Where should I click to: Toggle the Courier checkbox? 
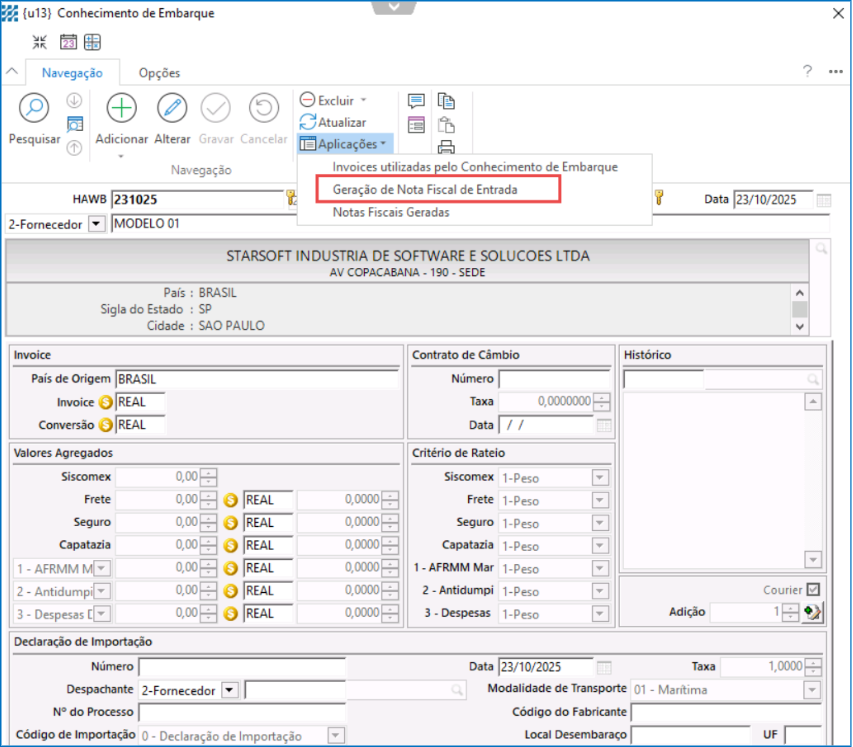tap(813, 589)
